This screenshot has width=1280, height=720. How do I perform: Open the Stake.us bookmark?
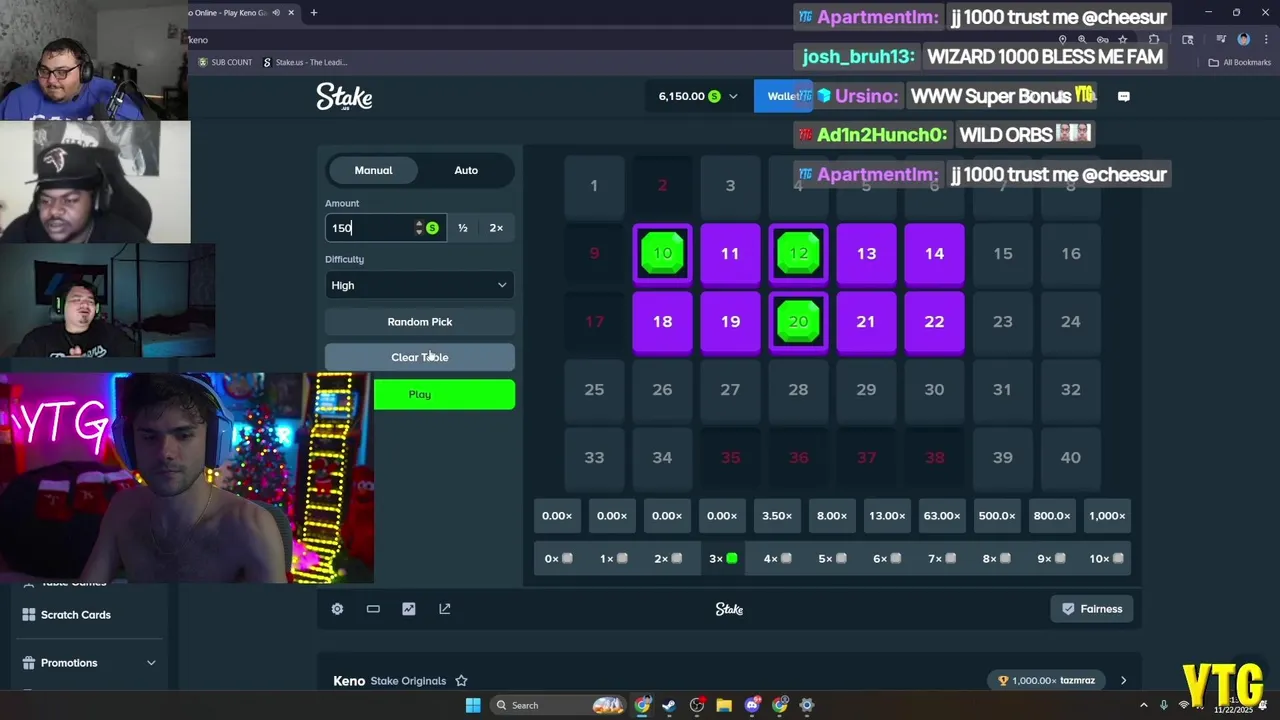point(305,62)
